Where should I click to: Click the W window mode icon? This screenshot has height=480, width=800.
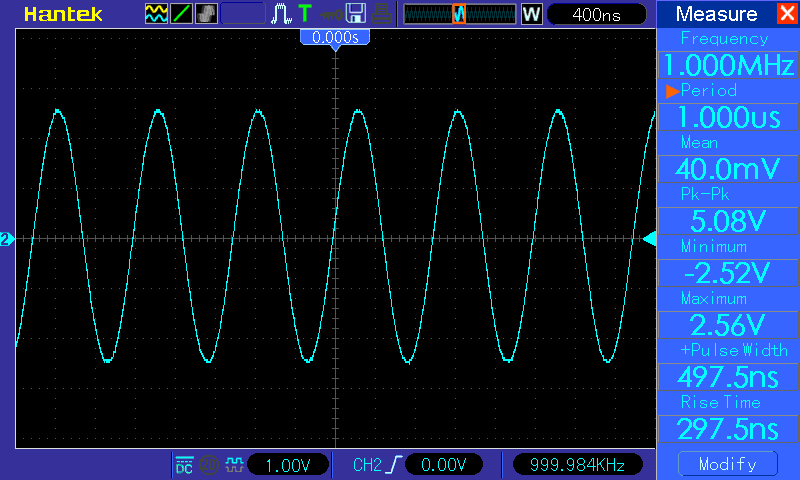(531, 14)
